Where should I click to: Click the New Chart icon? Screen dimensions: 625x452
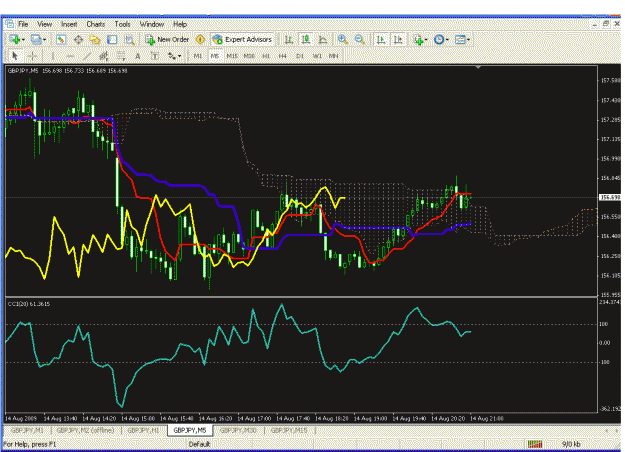pyautogui.click(x=15, y=39)
